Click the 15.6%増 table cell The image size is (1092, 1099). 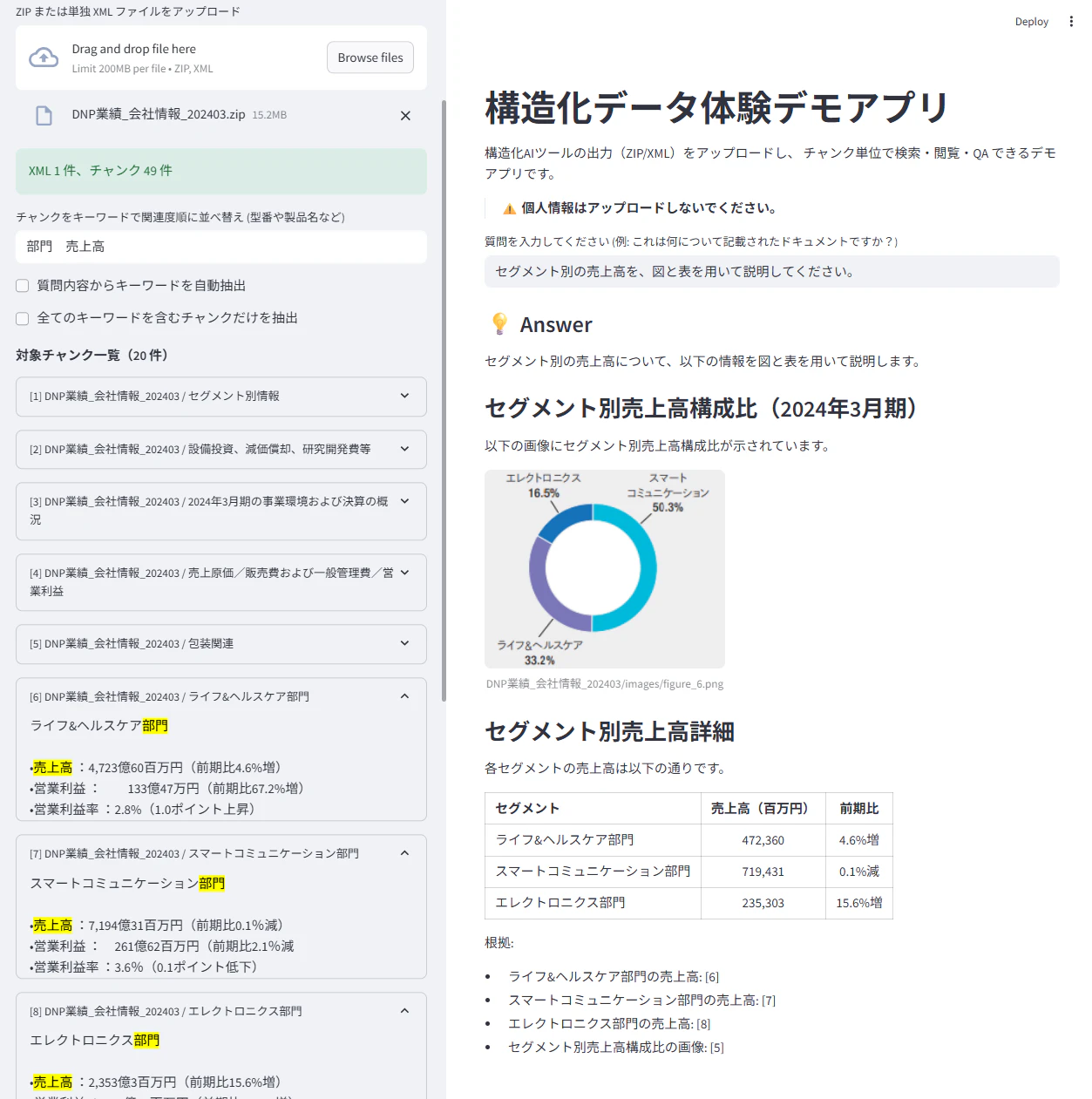coord(859,903)
